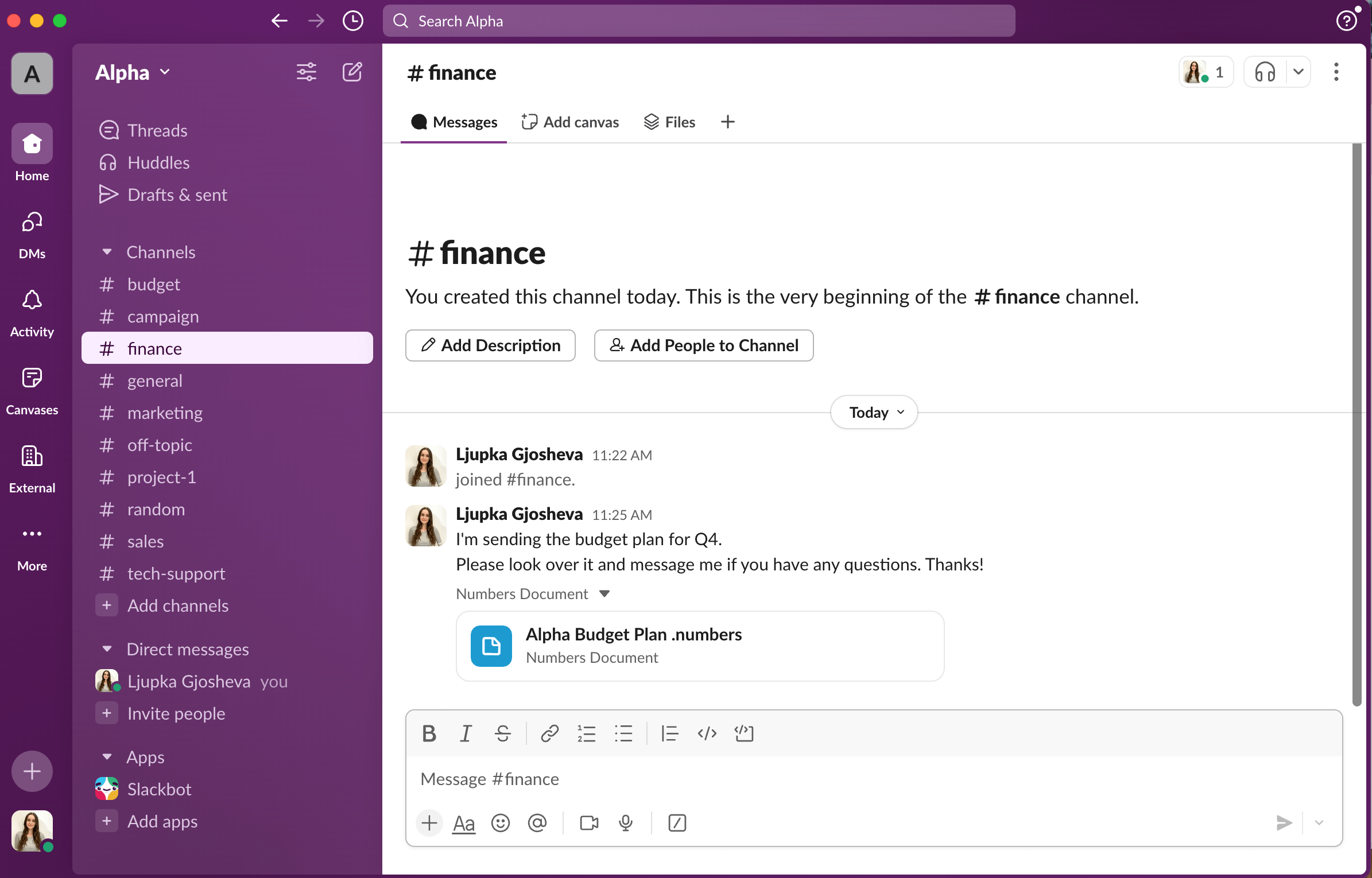
Task: Open the Help question mark icon
Action: (x=1346, y=21)
